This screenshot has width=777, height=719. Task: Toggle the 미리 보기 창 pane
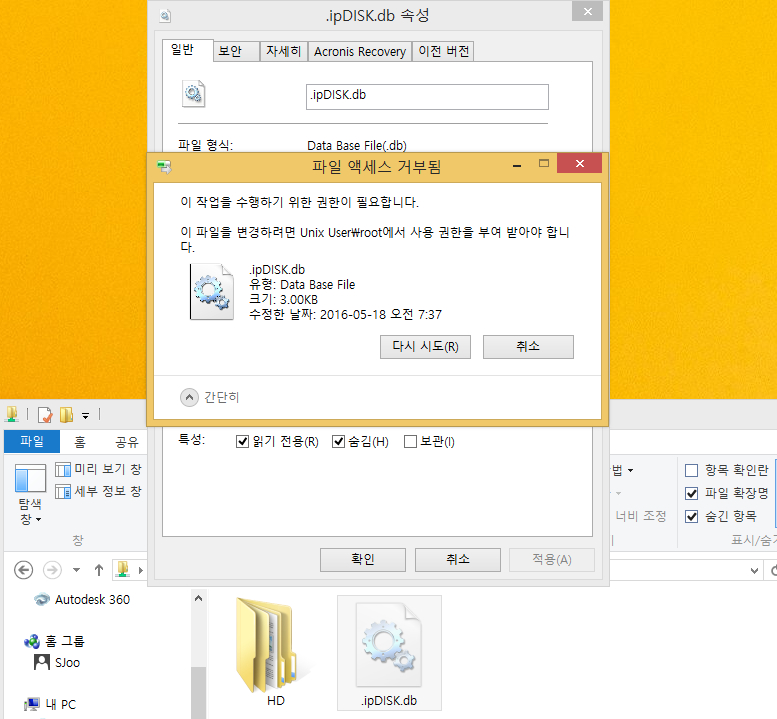point(98,469)
